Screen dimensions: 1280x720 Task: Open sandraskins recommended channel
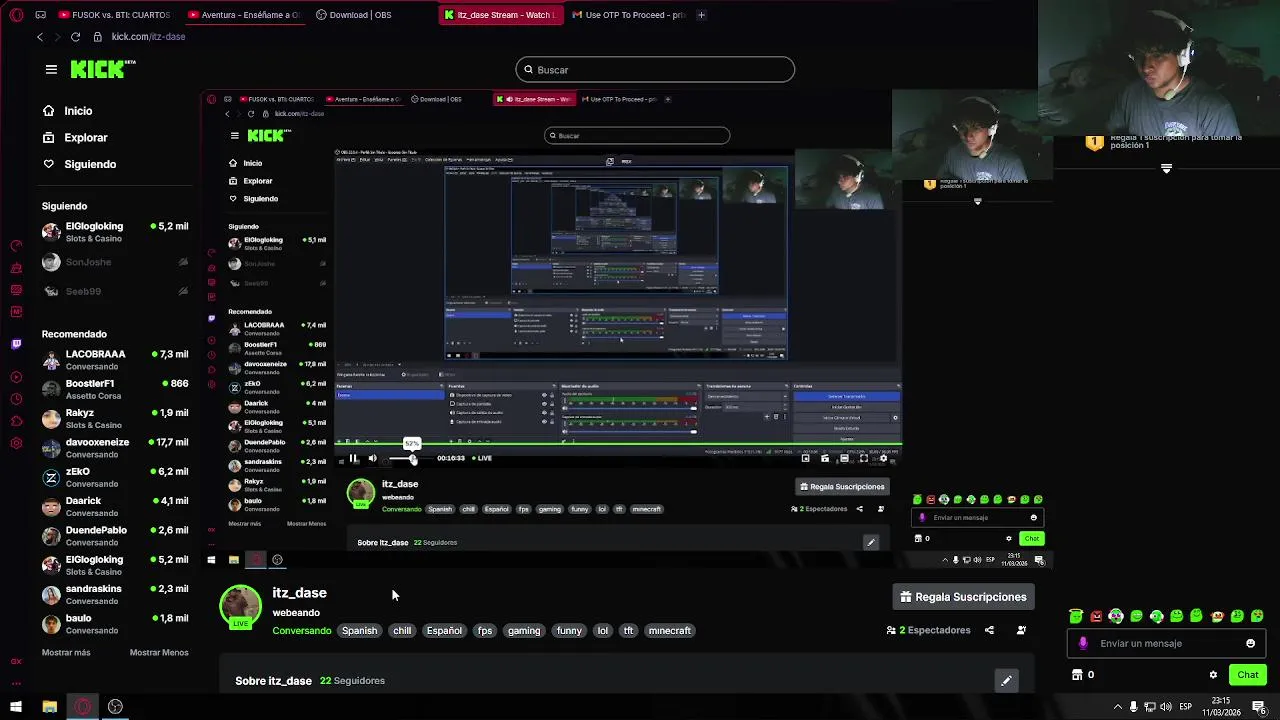coord(115,594)
